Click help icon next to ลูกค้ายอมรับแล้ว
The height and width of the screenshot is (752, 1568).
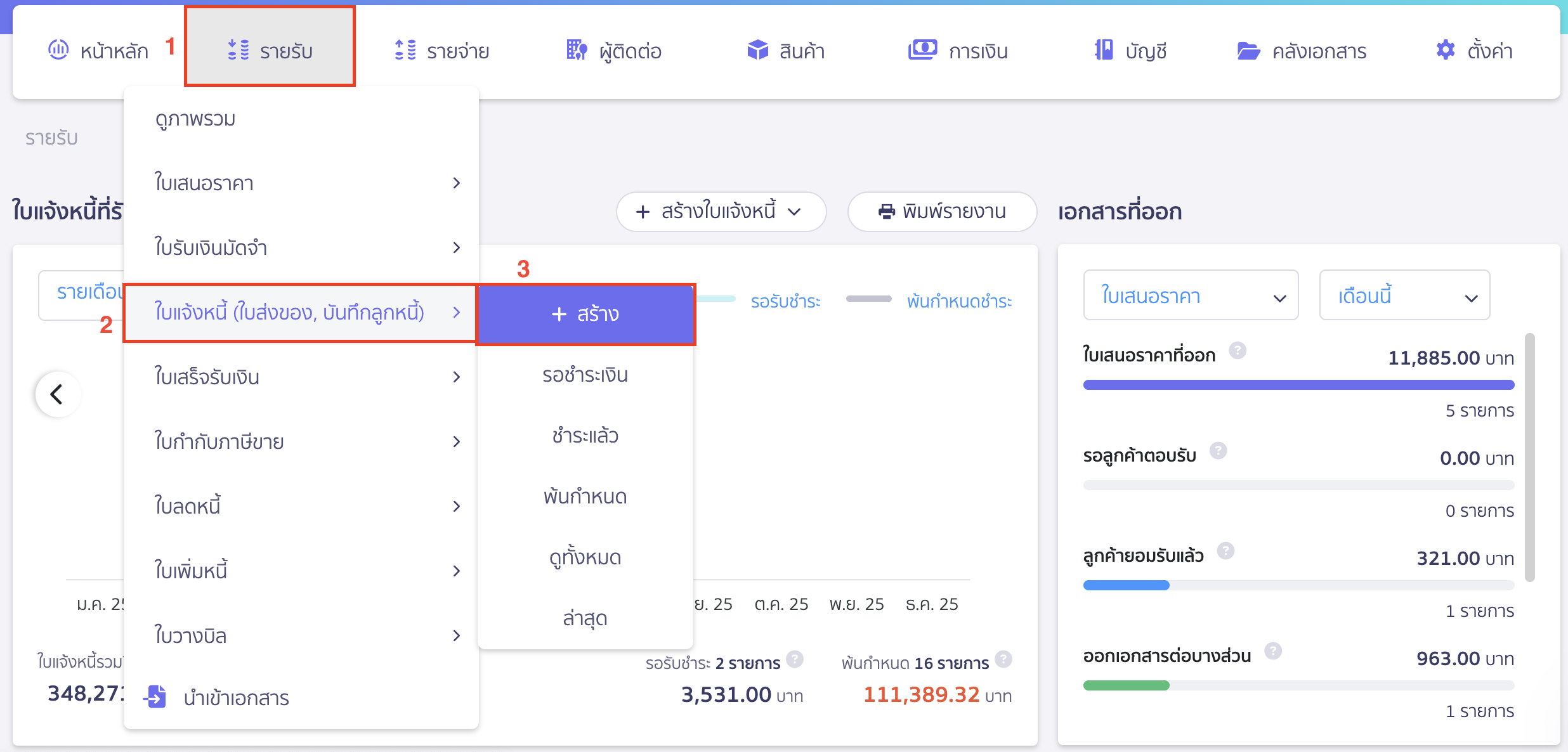pyautogui.click(x=1225, y=550)
